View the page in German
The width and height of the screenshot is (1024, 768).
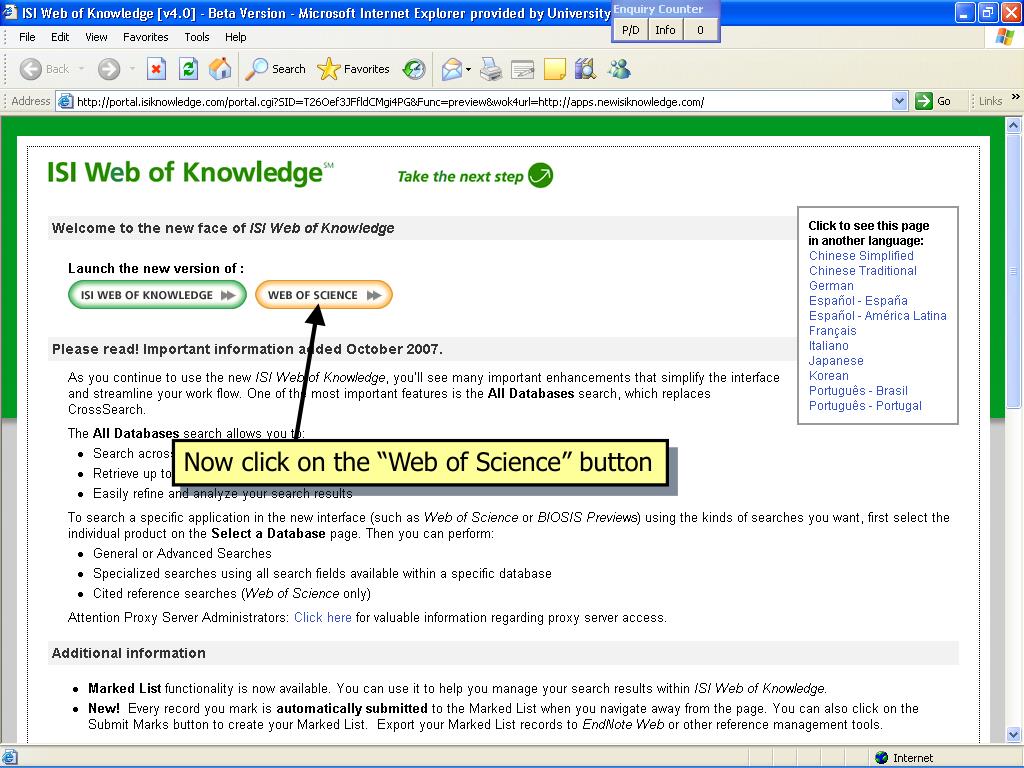click(x=831, y=285)
